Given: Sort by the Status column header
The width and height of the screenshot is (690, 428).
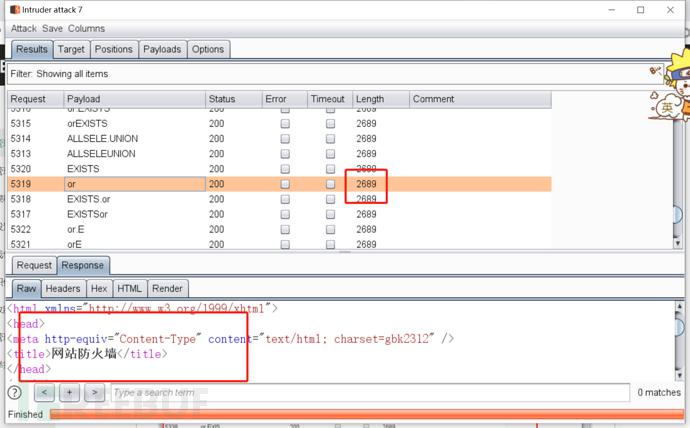Looking at the screenshot, I should coord(234,99).
